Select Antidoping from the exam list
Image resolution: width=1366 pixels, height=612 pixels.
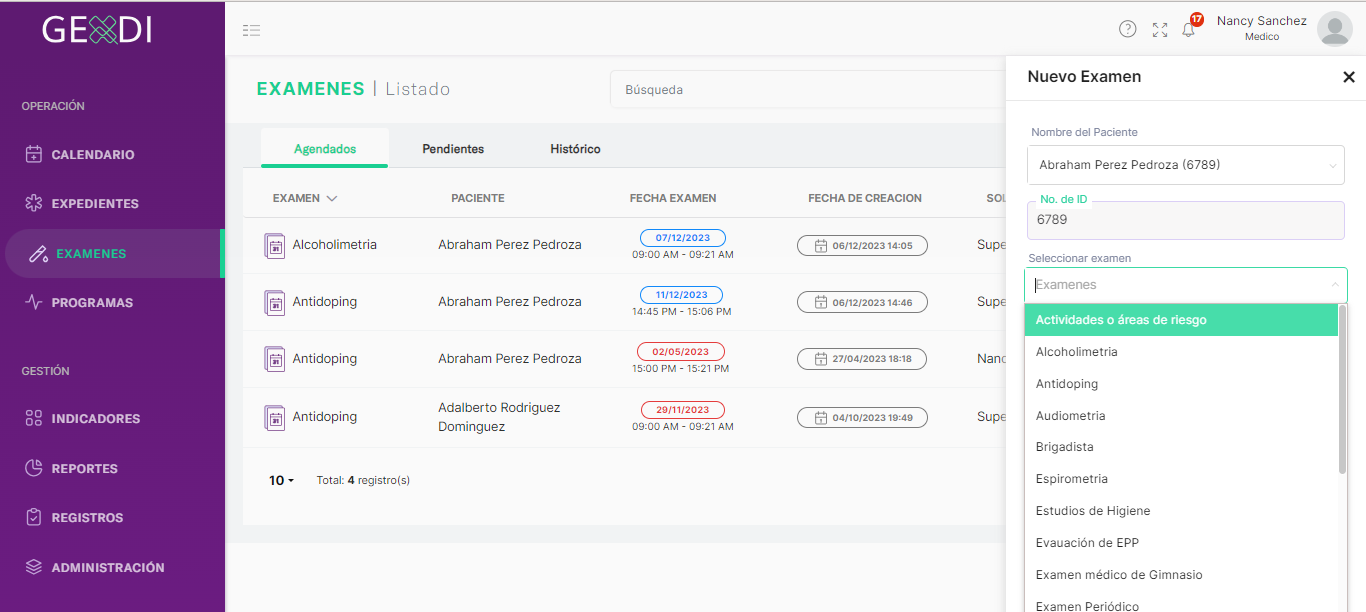tap(1181, 384)
